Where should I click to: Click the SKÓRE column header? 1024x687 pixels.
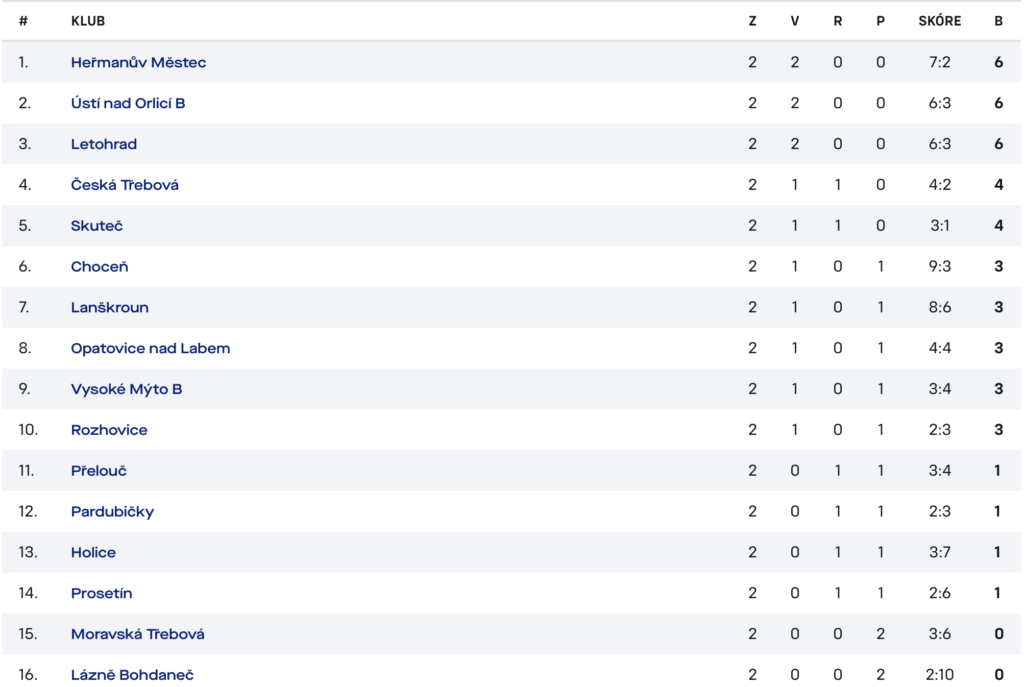pos(940,21)
